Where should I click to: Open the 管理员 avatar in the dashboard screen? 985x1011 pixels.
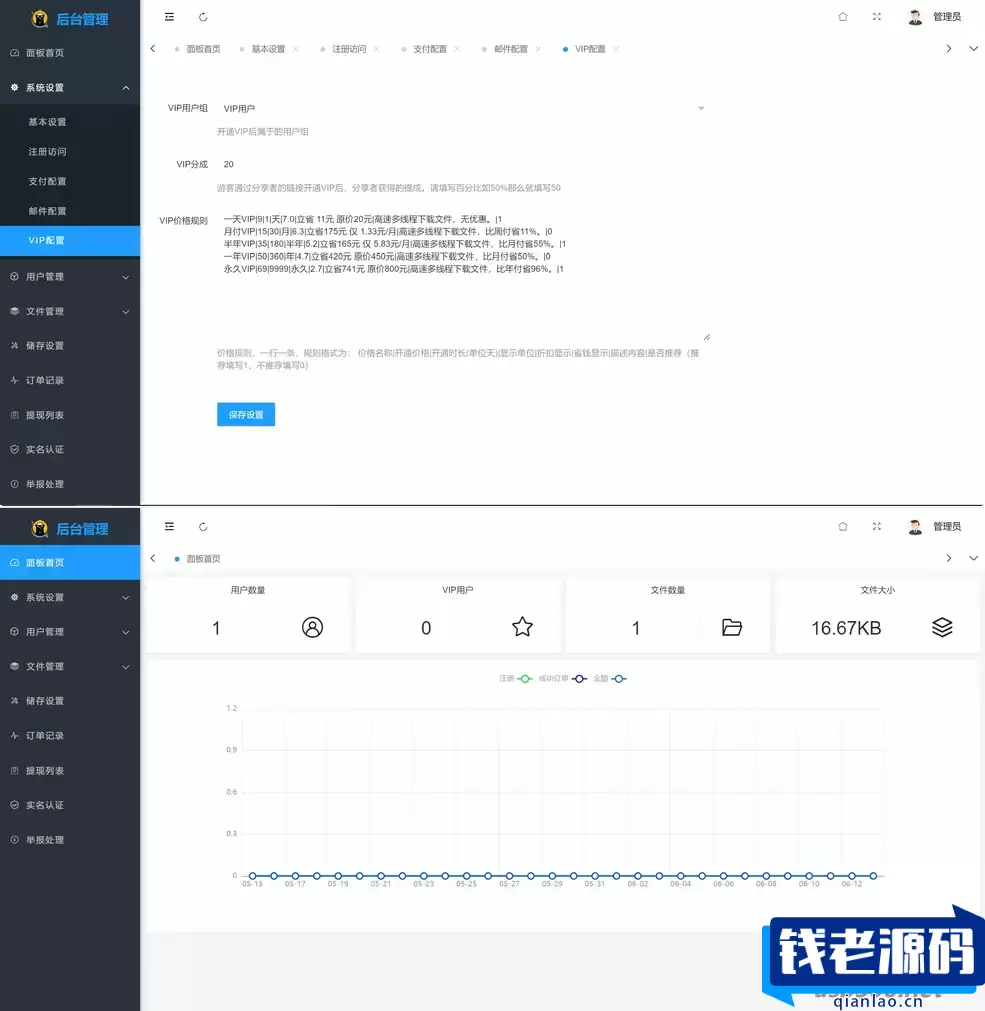(915, 527)
